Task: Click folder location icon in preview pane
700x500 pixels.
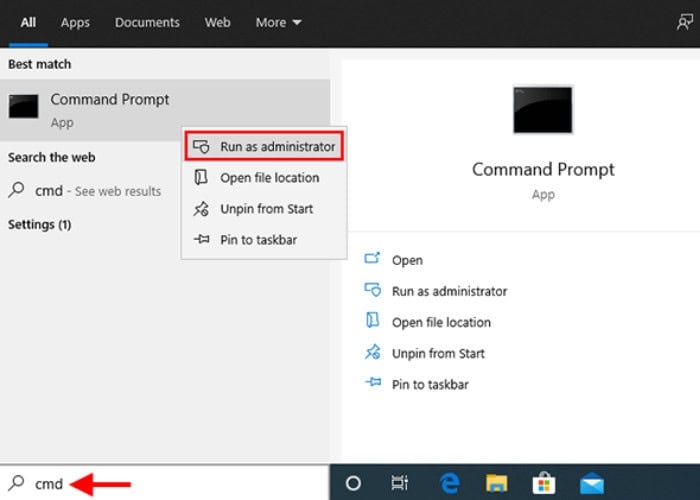Action: pyautogui.click(x=372, y=321)
